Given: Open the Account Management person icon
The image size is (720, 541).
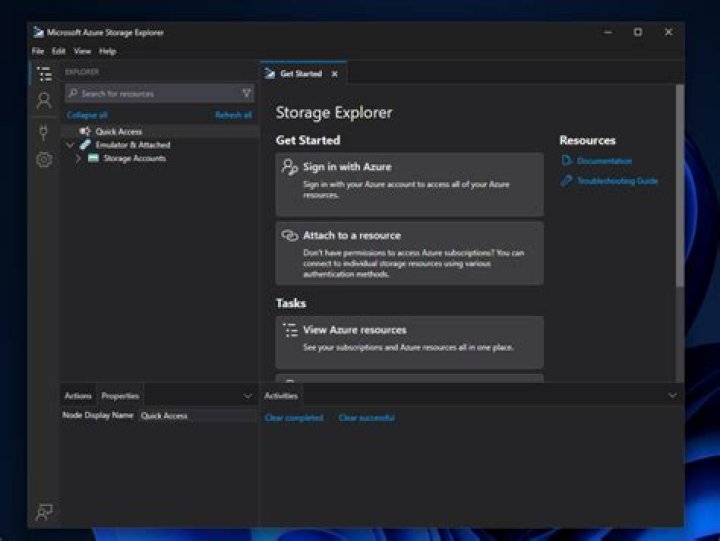Looking at the screenshot, I should (44, 101).
